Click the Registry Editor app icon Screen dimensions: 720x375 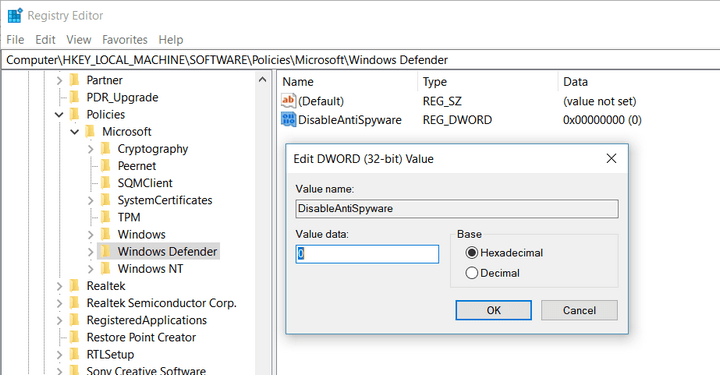15,15
